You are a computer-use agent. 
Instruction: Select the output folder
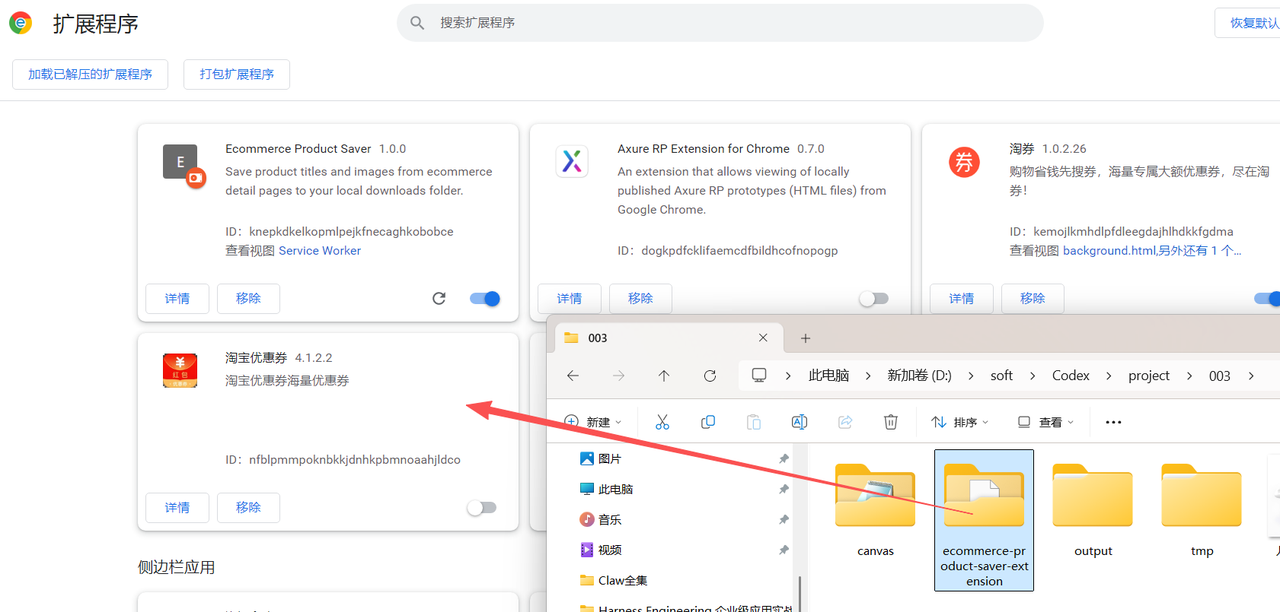coord(1093,509)
